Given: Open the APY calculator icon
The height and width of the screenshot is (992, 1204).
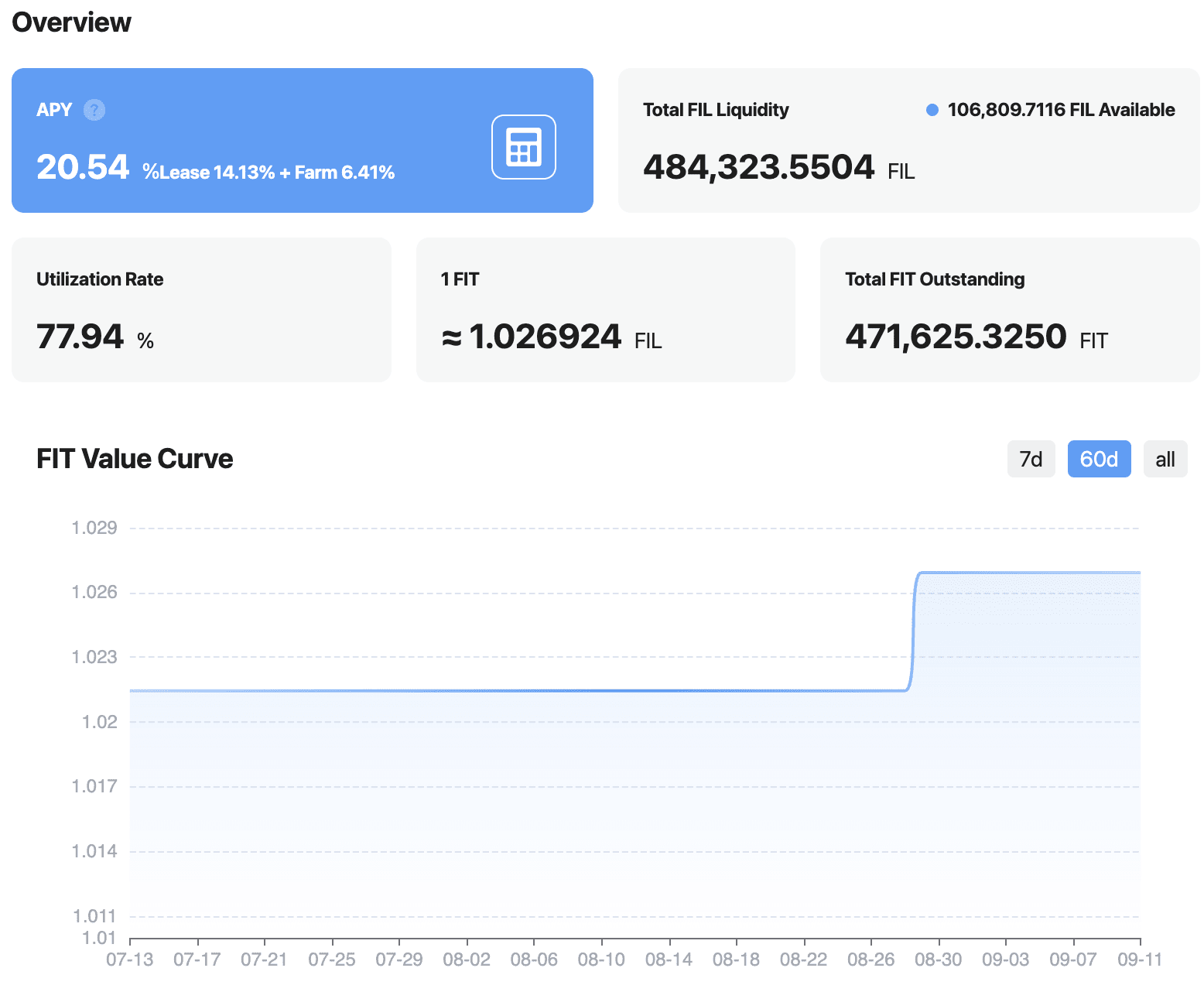Looking at the screenshot, I should coord(524,147).
